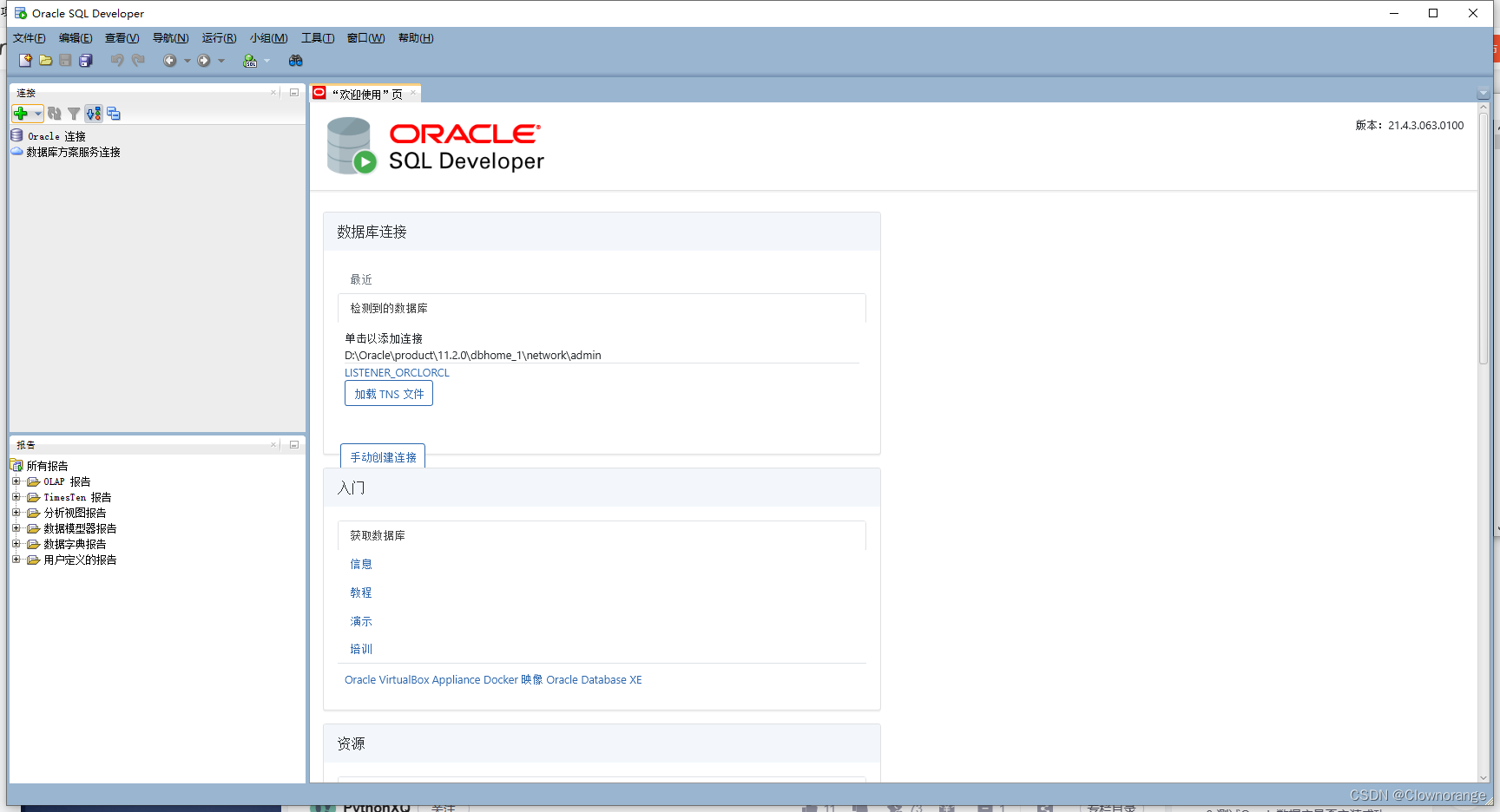1500x812 pixels.
Task: Open the new connection dropdown arrow
Action: [37, 114]
